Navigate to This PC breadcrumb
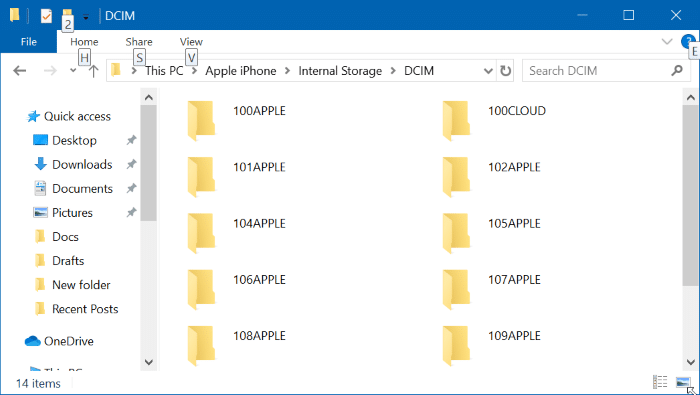This screenshot has height=395, width=700. coord(164,71)
